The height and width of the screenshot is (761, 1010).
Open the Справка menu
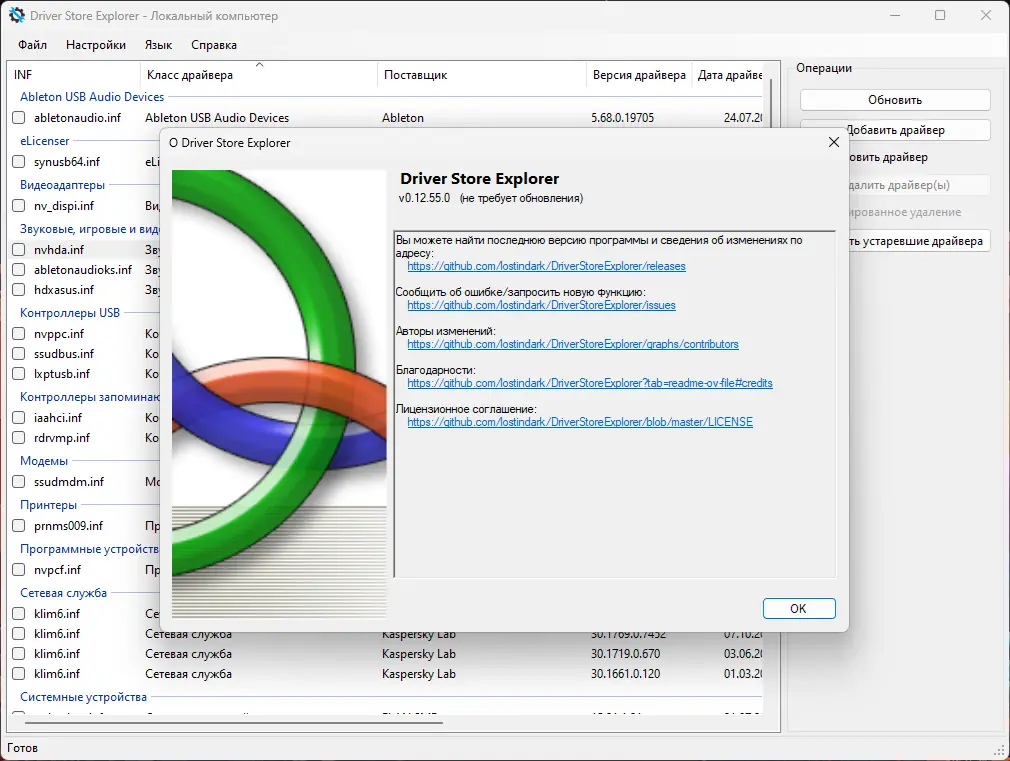click(x=214, y=44)
